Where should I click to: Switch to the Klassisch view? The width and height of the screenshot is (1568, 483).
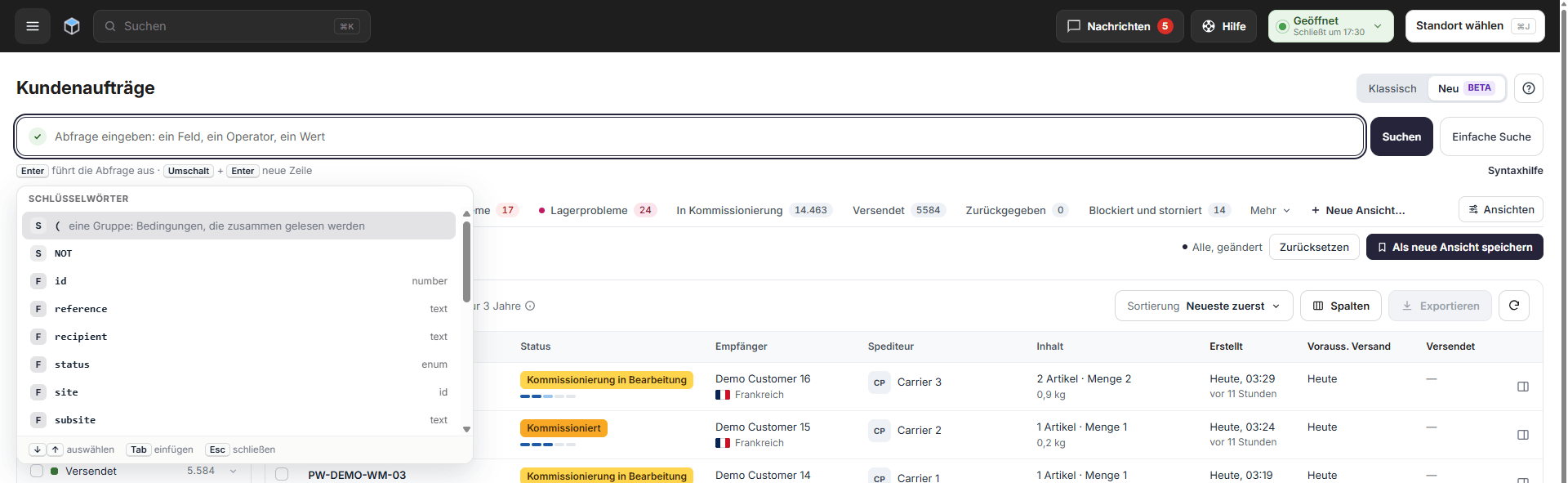[x=1392, y=88]
